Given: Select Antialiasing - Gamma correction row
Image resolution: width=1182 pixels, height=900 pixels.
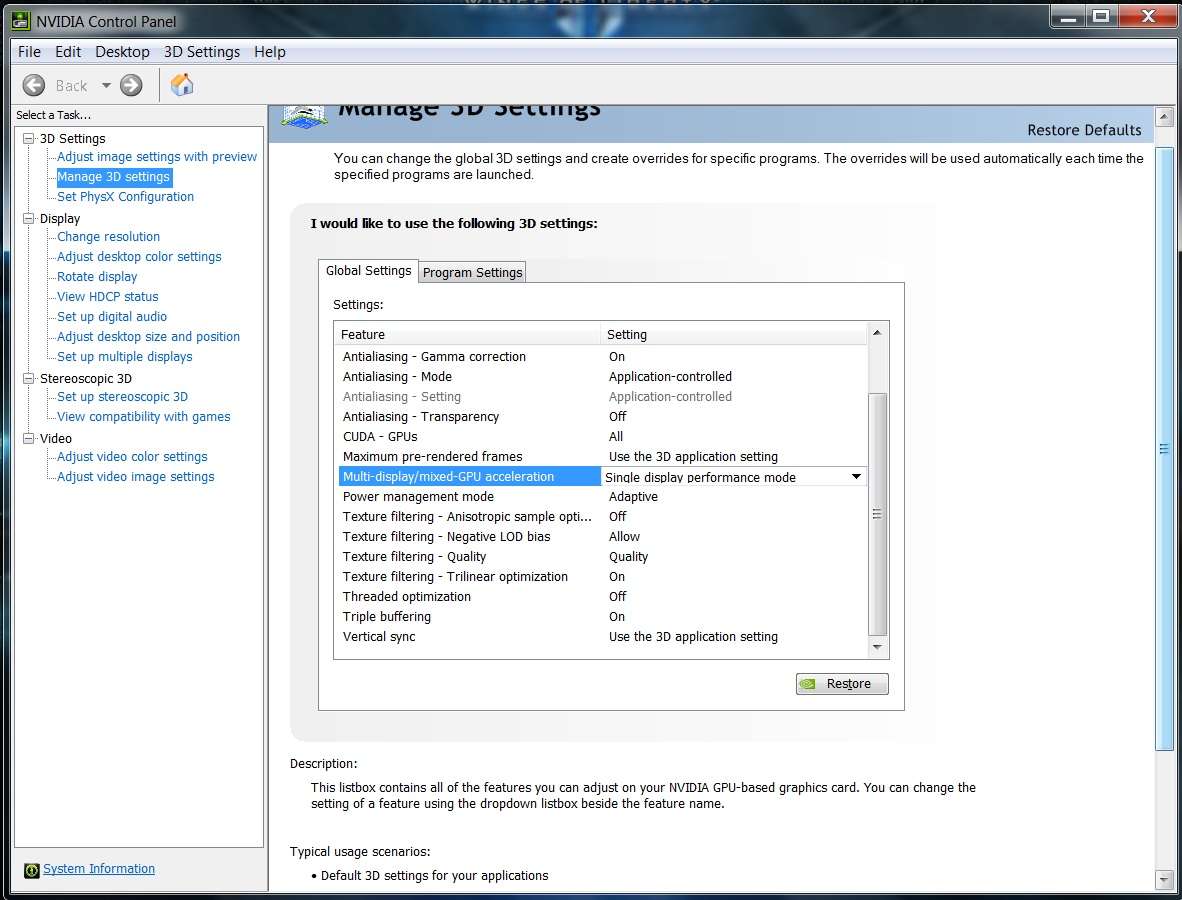Looking at the screenshot, I should click(602, 357).
